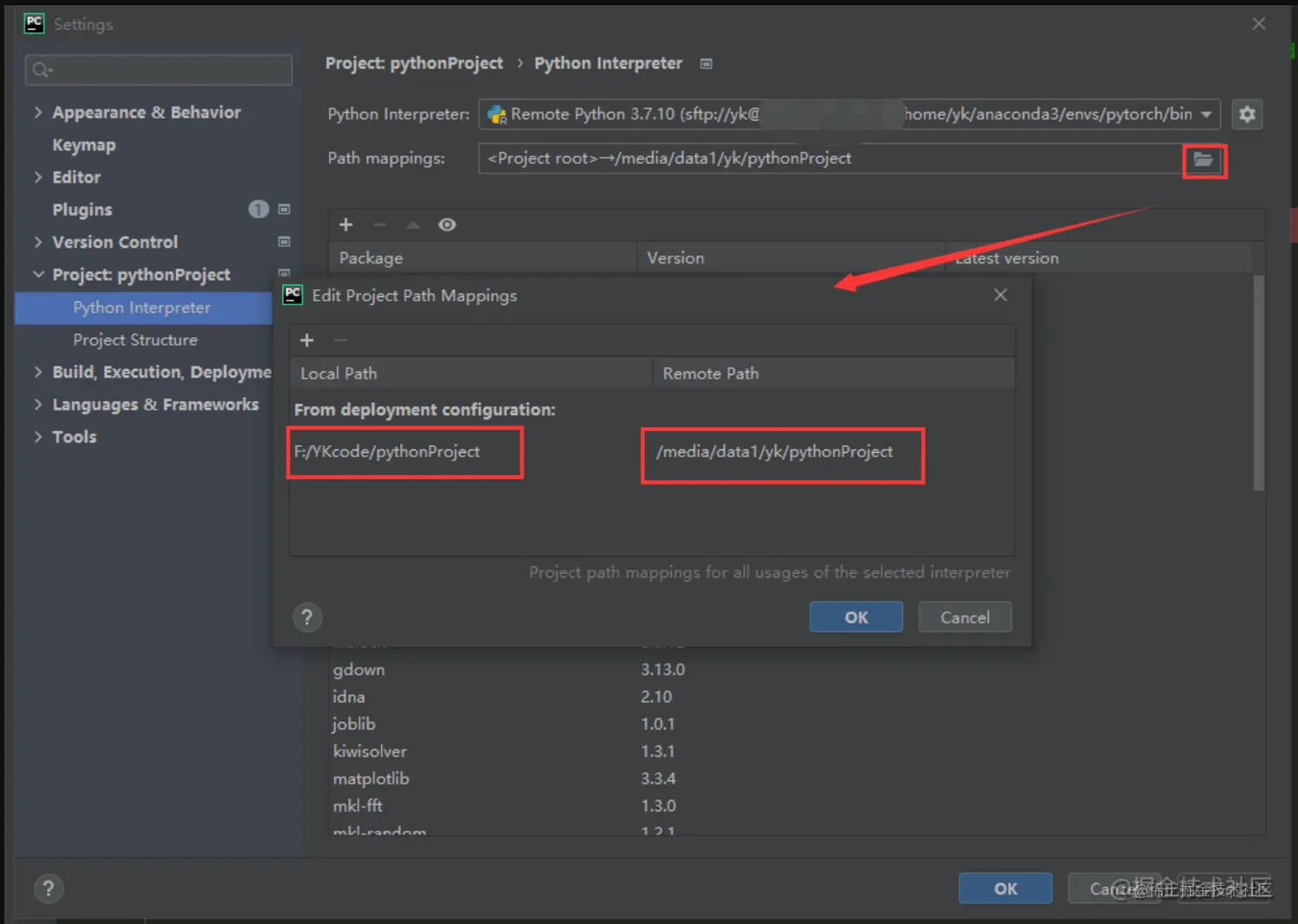Click icon next to Python Interpreter breadcrumb
The width and height of the screenshot is (1298, 924).
tap(707, 64)
